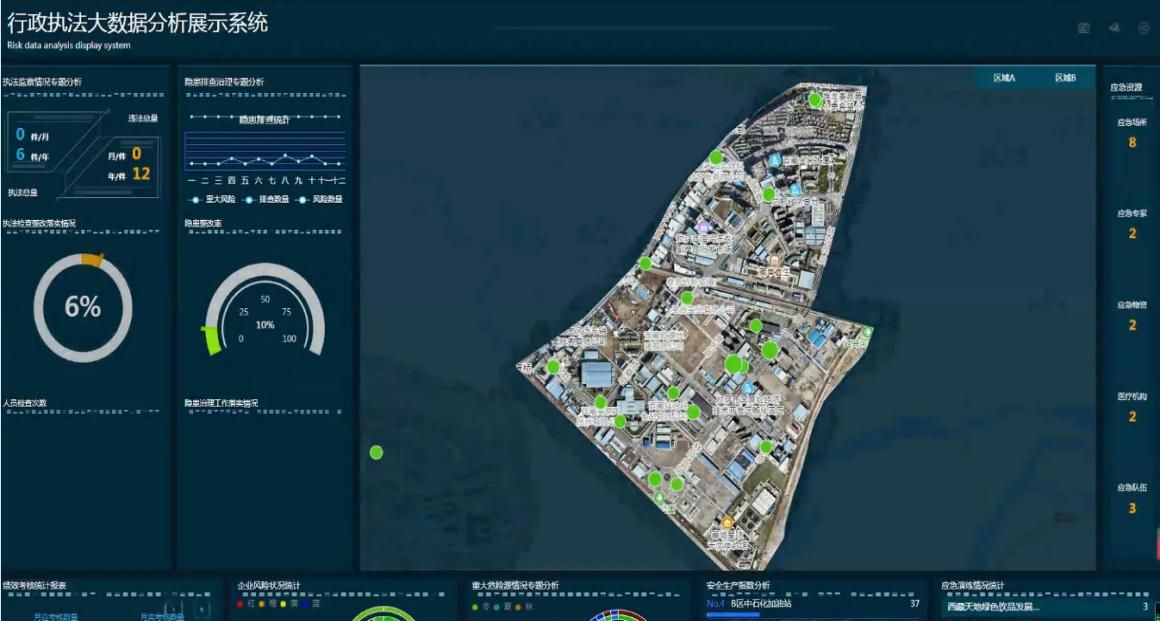
Task: Open the 应急队伍 count of 3
Action: (1132, 508)
